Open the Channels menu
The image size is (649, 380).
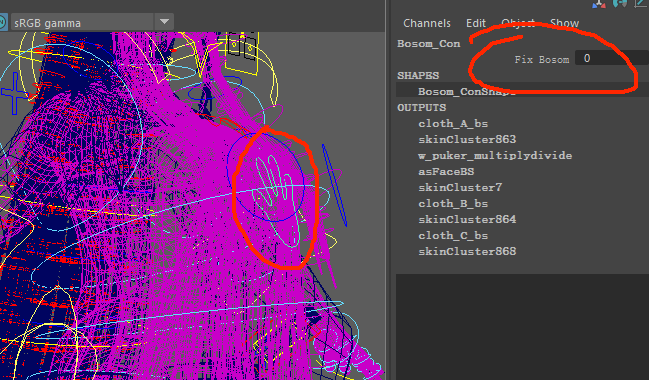tap(427, 23)
